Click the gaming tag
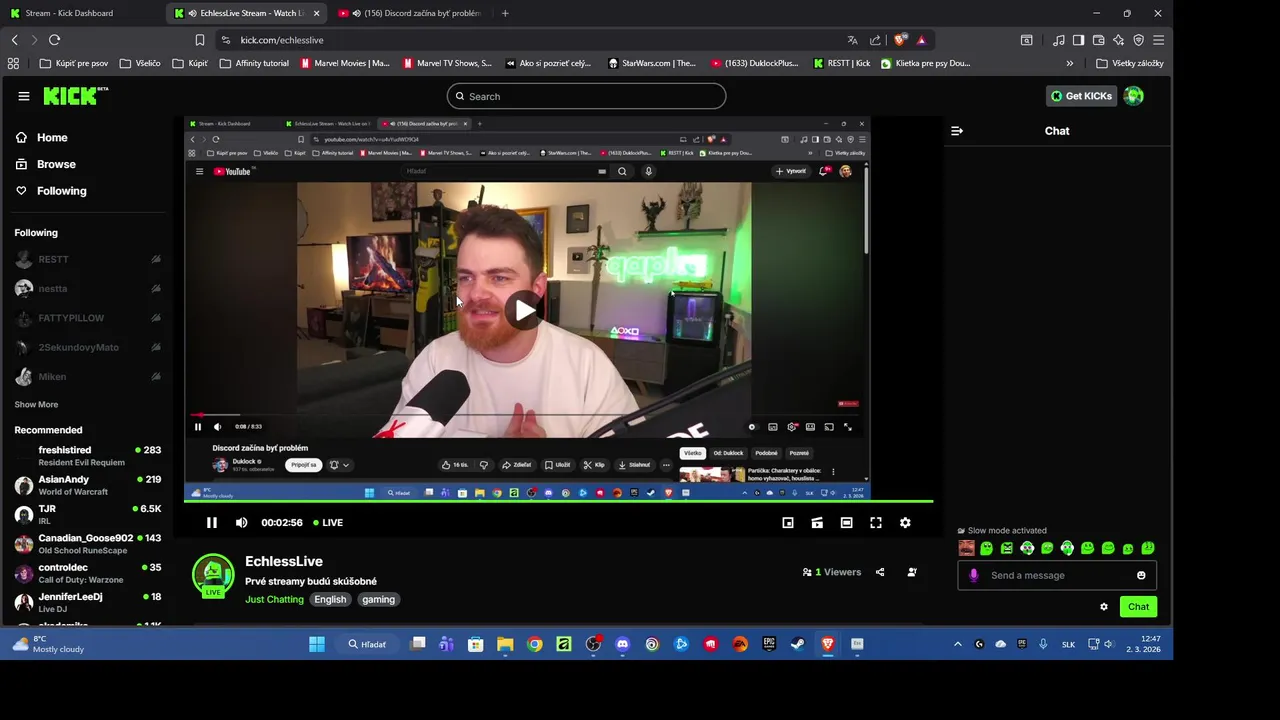This screenshot has width=1280, height=720. [x=378, y=599]
